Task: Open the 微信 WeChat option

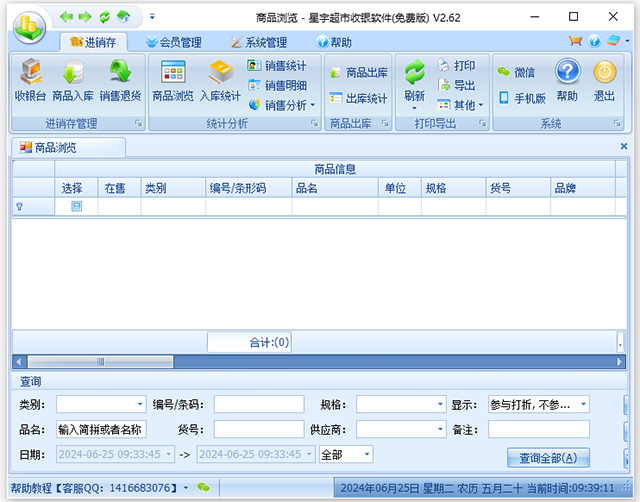Action: [516, 73]
